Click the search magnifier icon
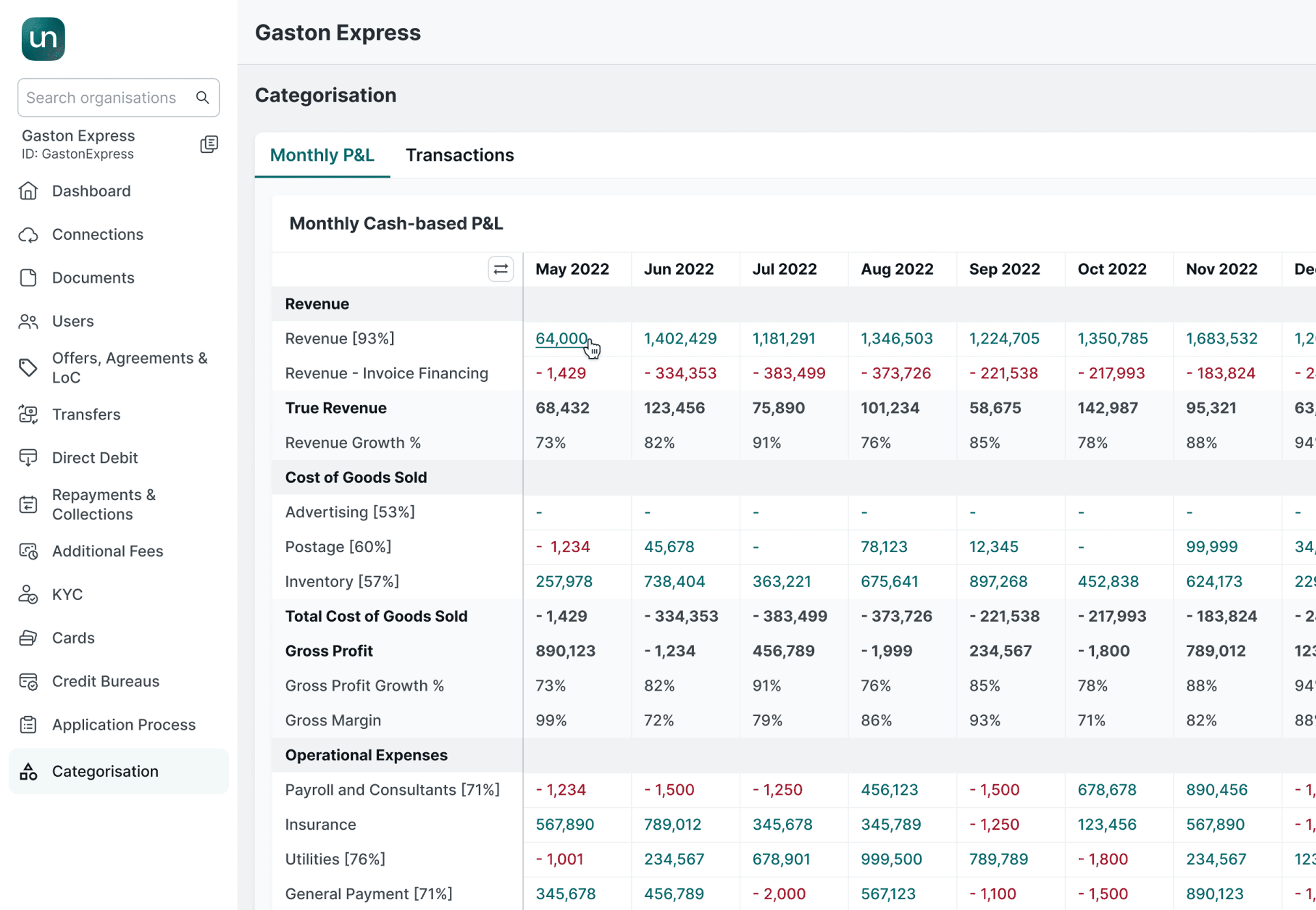 (203, 97)
